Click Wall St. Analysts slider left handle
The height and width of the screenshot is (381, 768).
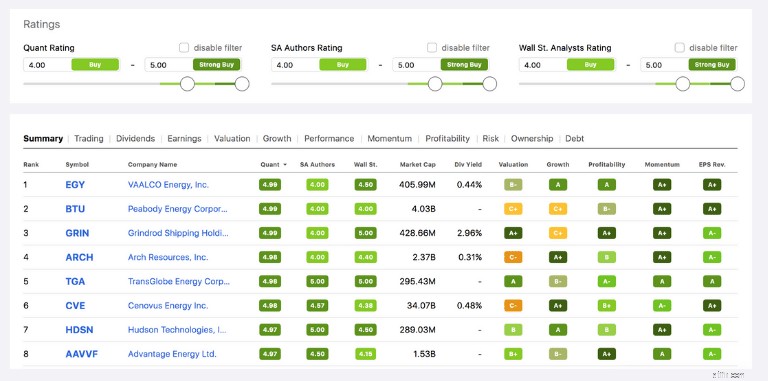pos(683,84)
